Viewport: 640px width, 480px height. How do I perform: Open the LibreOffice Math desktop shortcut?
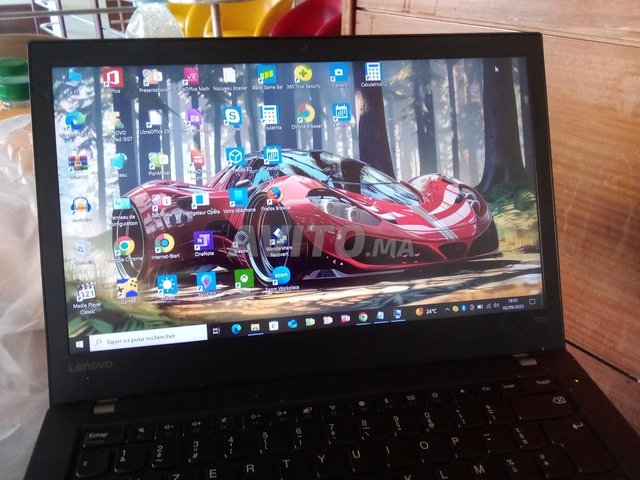pyautogui.click(x=191, y=79)
